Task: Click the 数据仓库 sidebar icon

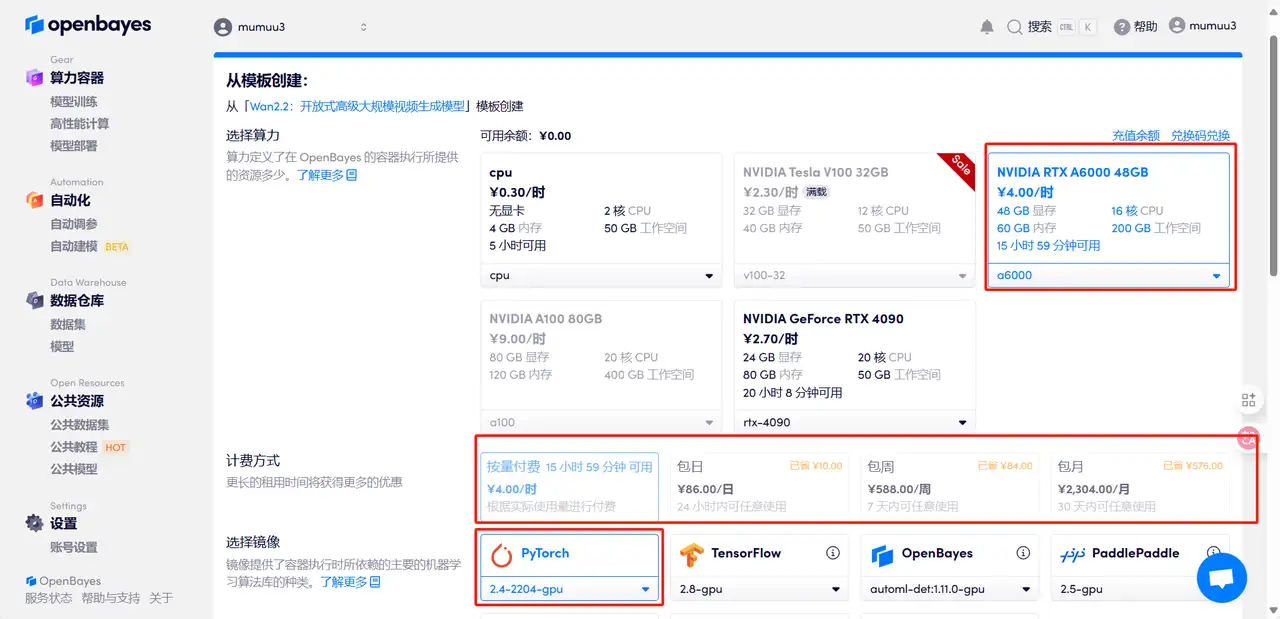Action: [35, 301]
